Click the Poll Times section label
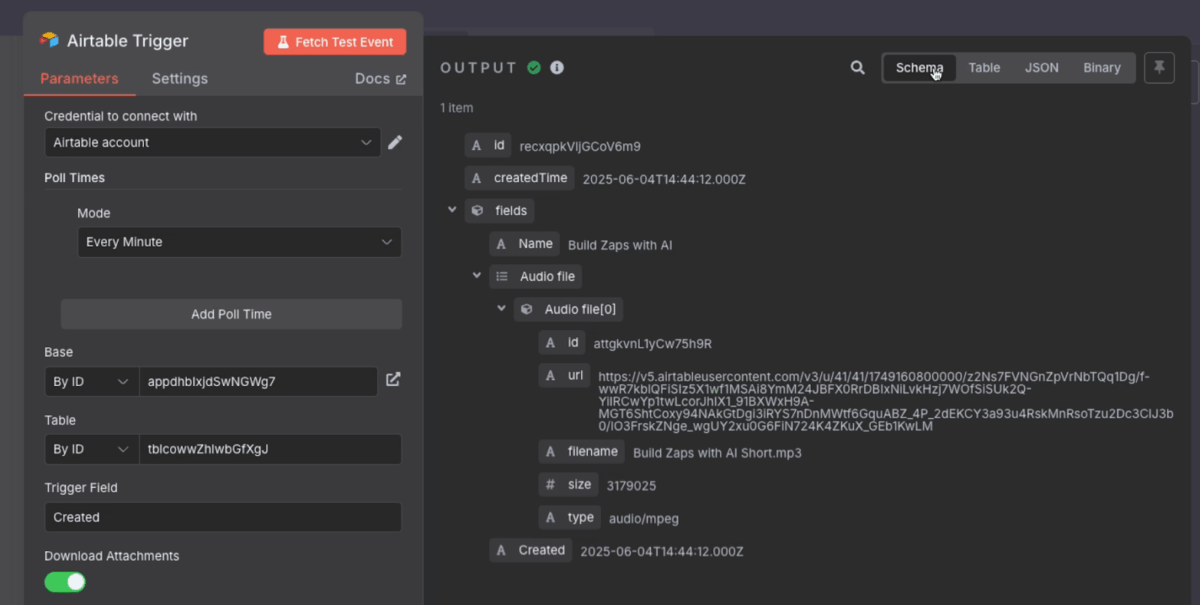 74,178
